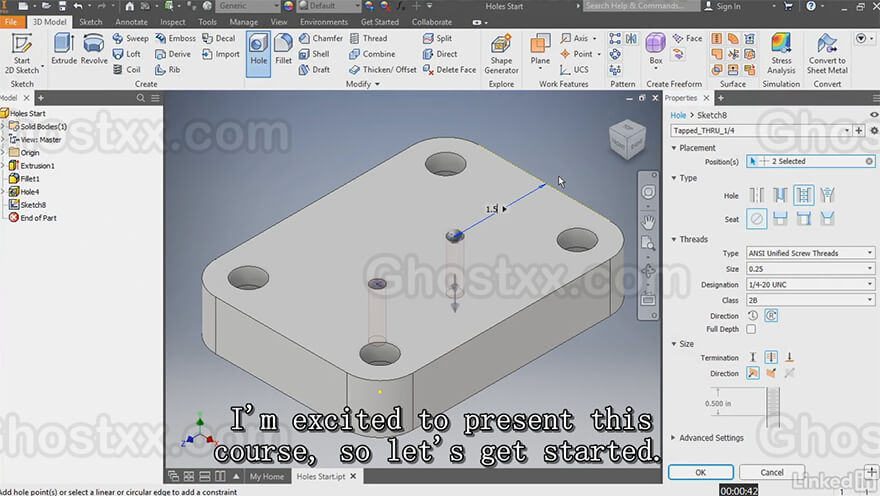Image resolution: width=880 pixels, height=496 pixels.
Task: Select the Coil tool
Action: (x=127, y=70)
